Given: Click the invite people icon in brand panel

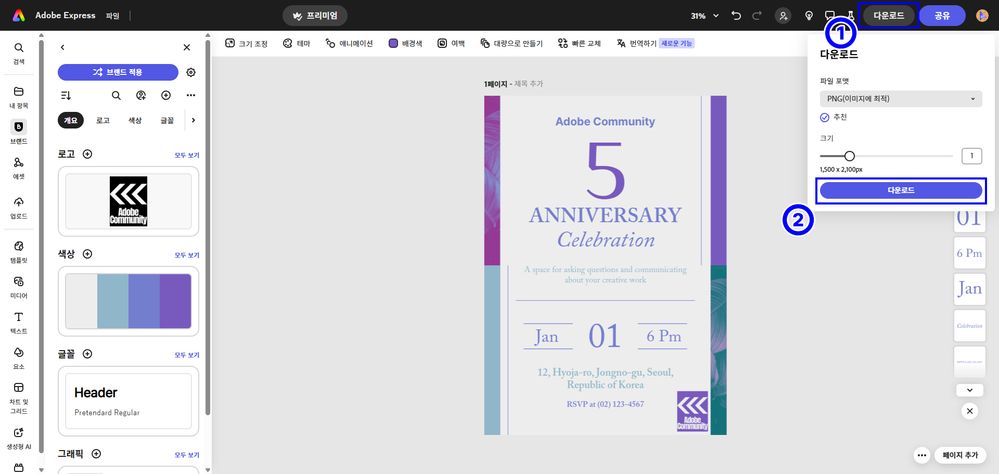Looking at the screenshot, I should [141, 96].
